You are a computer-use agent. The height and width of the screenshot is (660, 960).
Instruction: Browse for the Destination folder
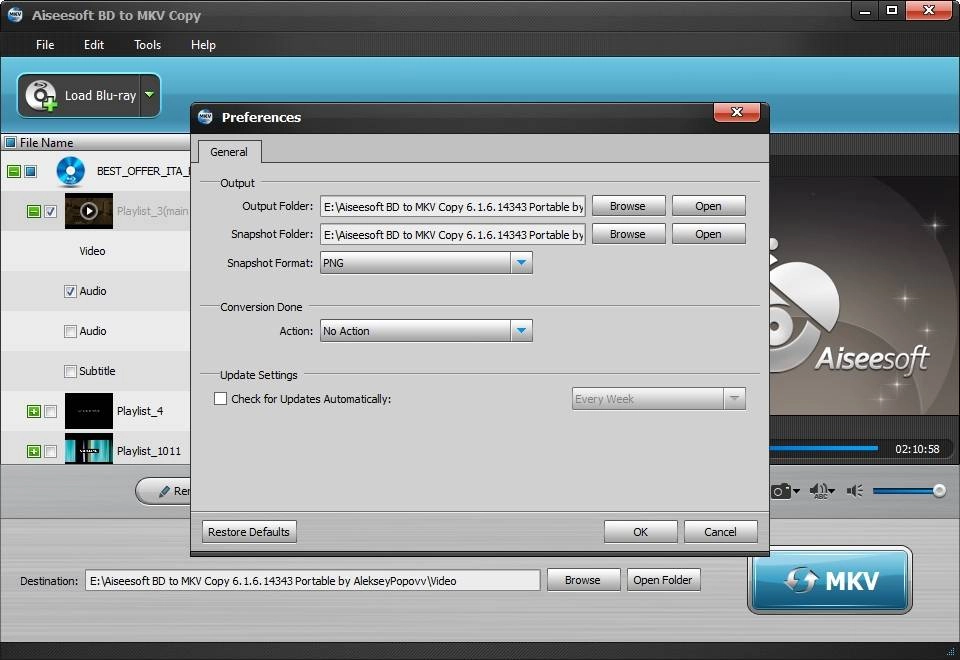click(x=583, y=580)
